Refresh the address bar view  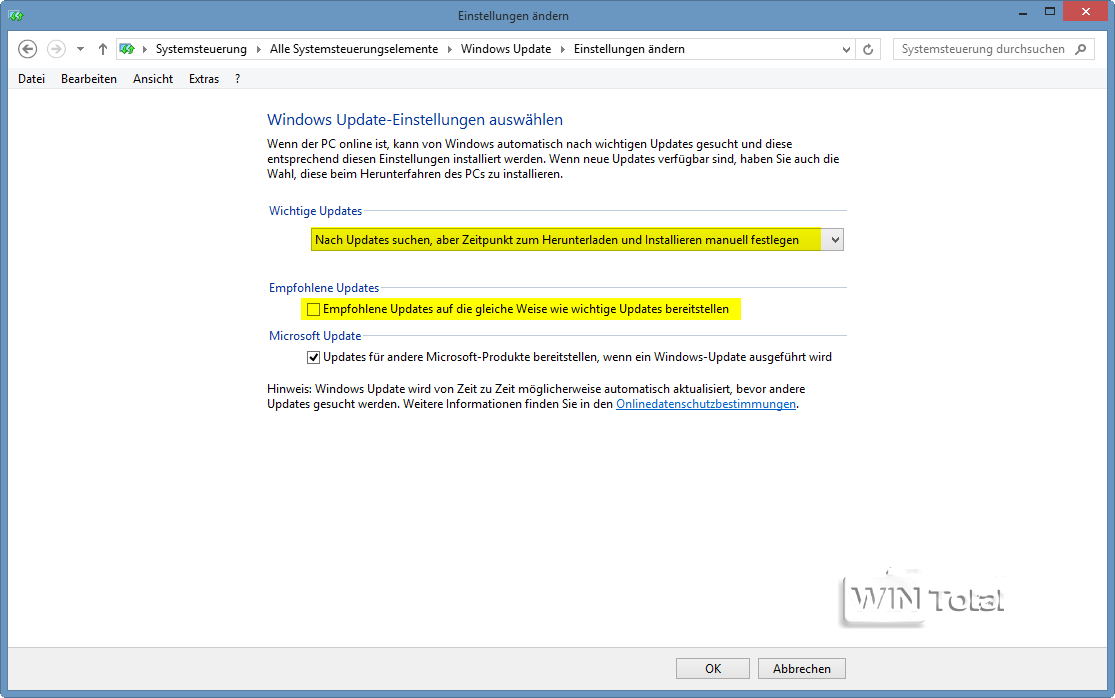[868, 49]
